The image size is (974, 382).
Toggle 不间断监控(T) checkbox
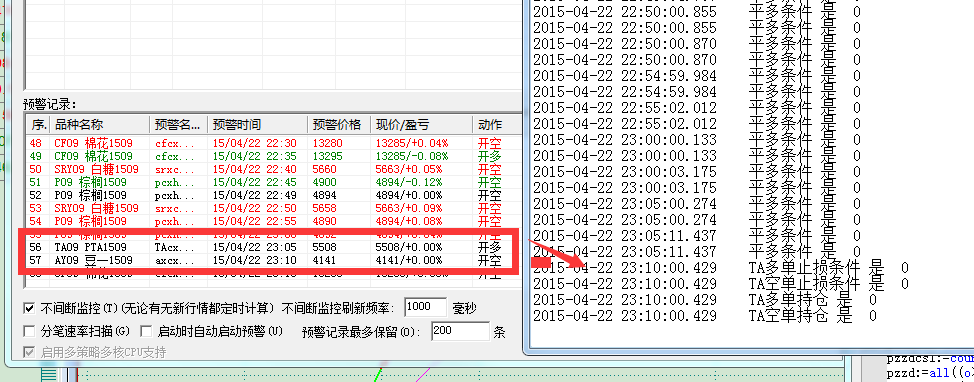click(x=29, y=308)
